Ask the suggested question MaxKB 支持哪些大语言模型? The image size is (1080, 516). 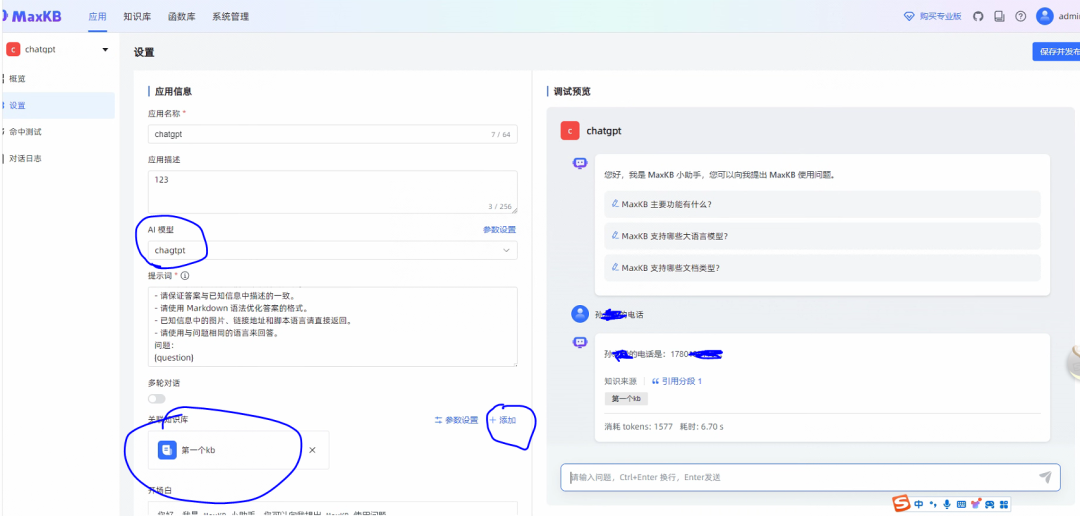(x=822, y=236)
